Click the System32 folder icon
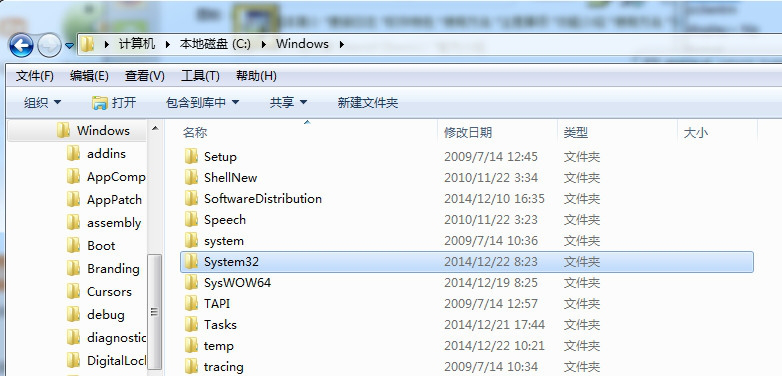This screenshot has height=391, width=782. point(191,261)
